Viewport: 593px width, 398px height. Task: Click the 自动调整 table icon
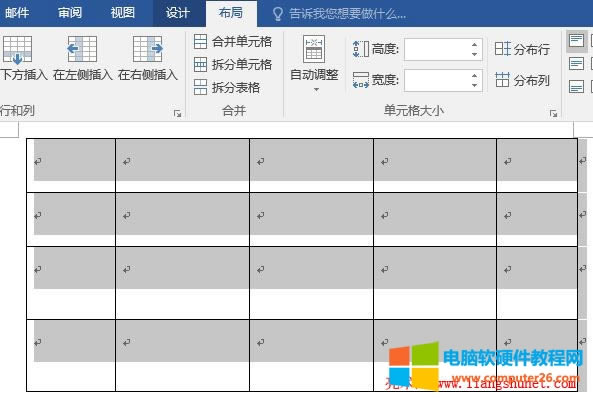(314, 49)
